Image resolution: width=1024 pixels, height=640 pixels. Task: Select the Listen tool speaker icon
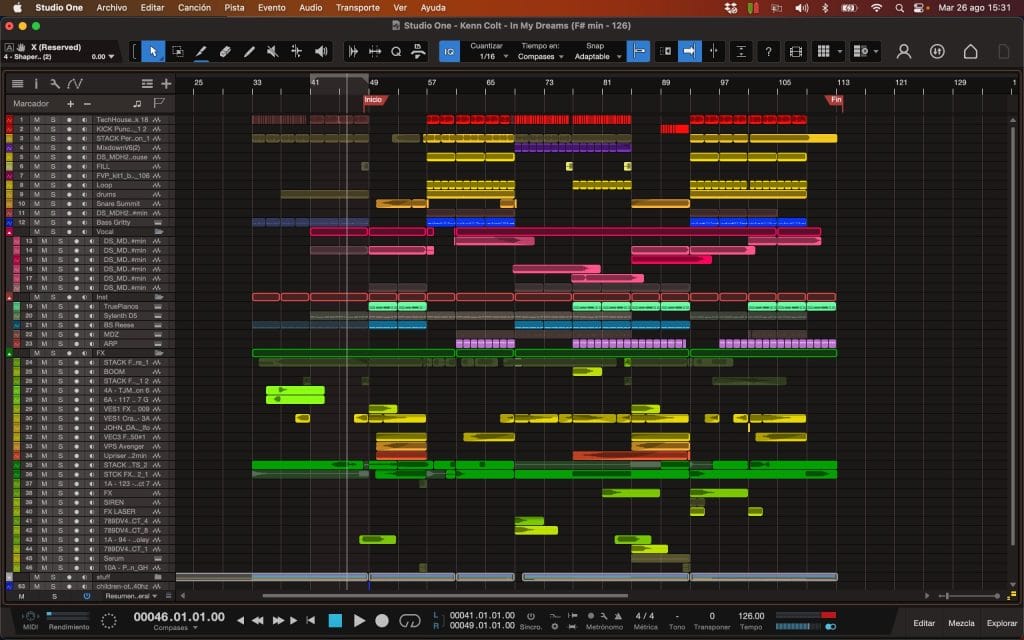[x=321, y=51]
